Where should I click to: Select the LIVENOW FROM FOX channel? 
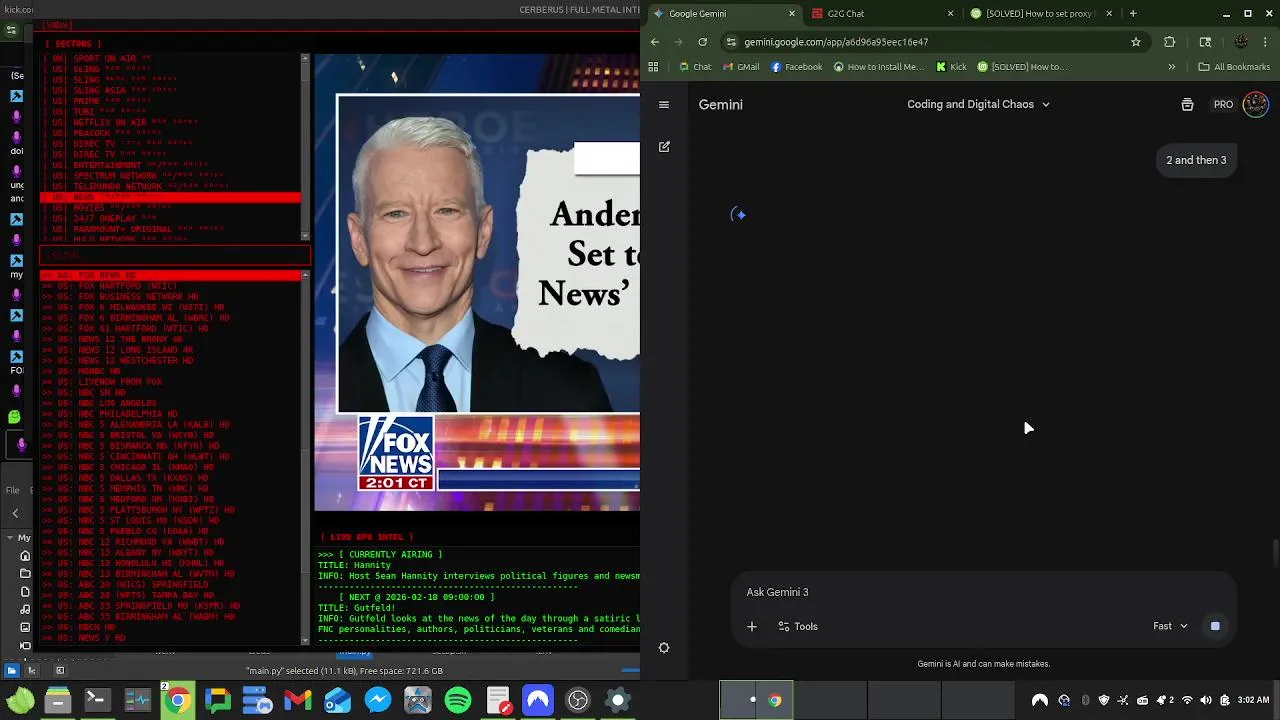[170, 382]
